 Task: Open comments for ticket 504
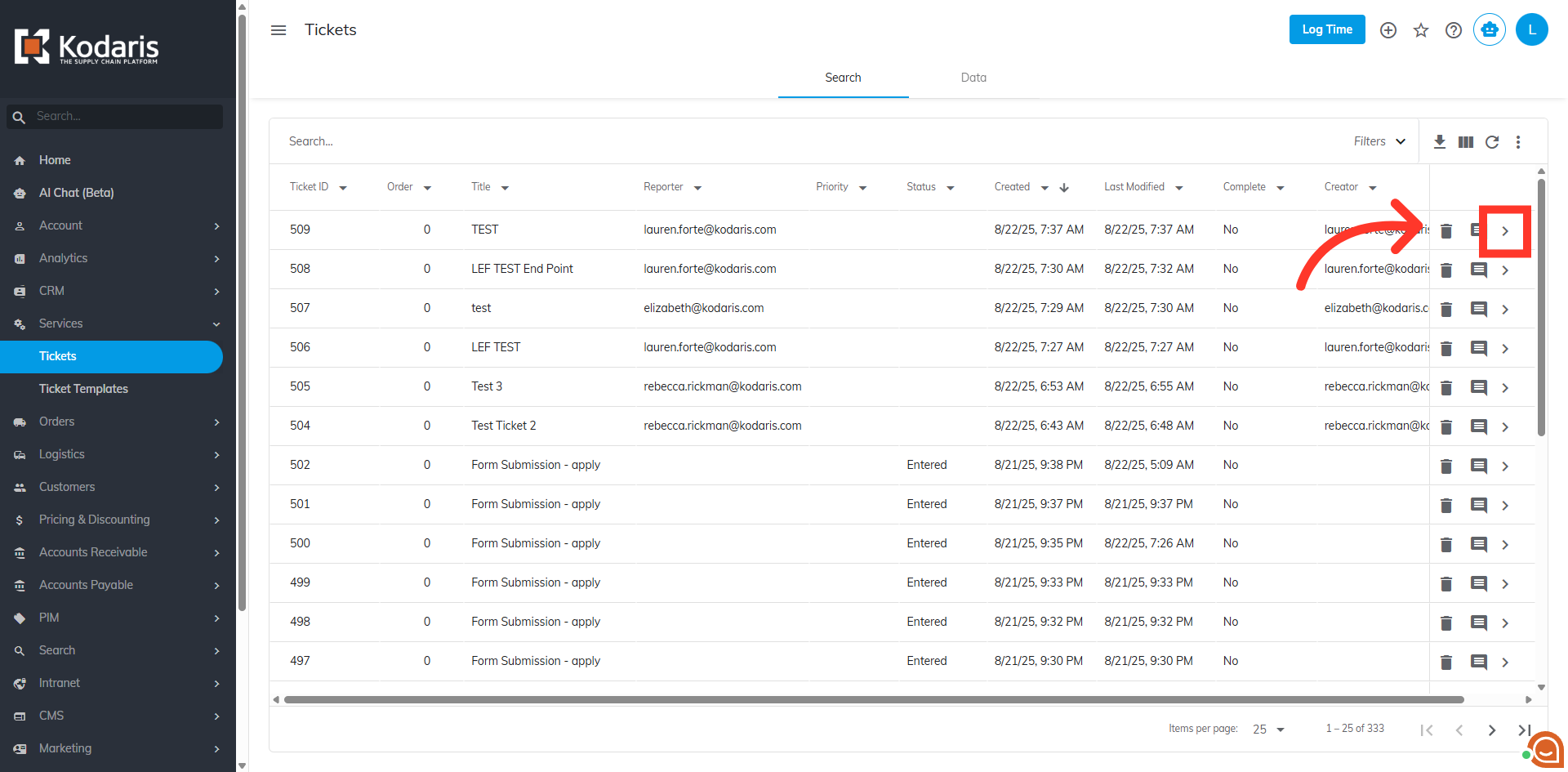[x=1479, y=426]
